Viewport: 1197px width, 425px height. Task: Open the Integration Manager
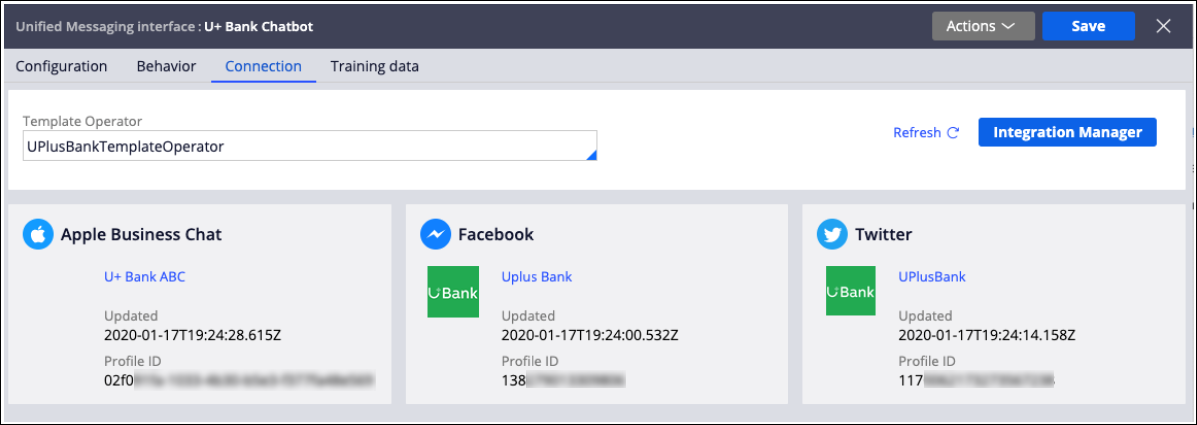pyautogui.click(x=1067, y=132)
